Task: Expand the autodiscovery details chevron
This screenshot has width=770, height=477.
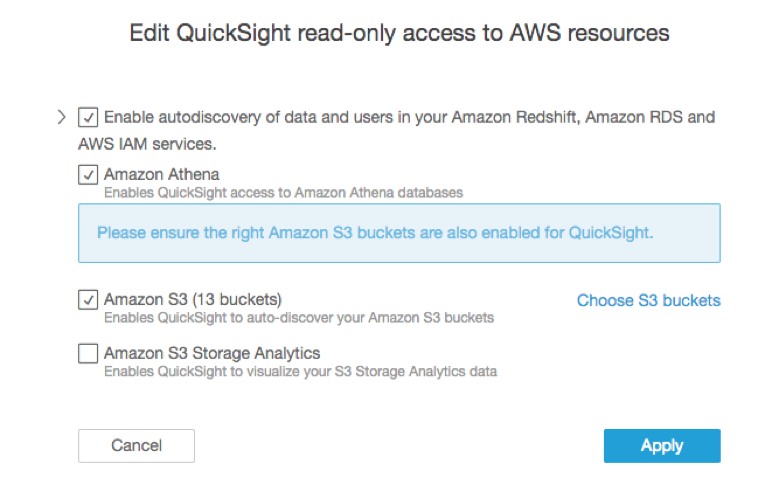Action: 62,117
